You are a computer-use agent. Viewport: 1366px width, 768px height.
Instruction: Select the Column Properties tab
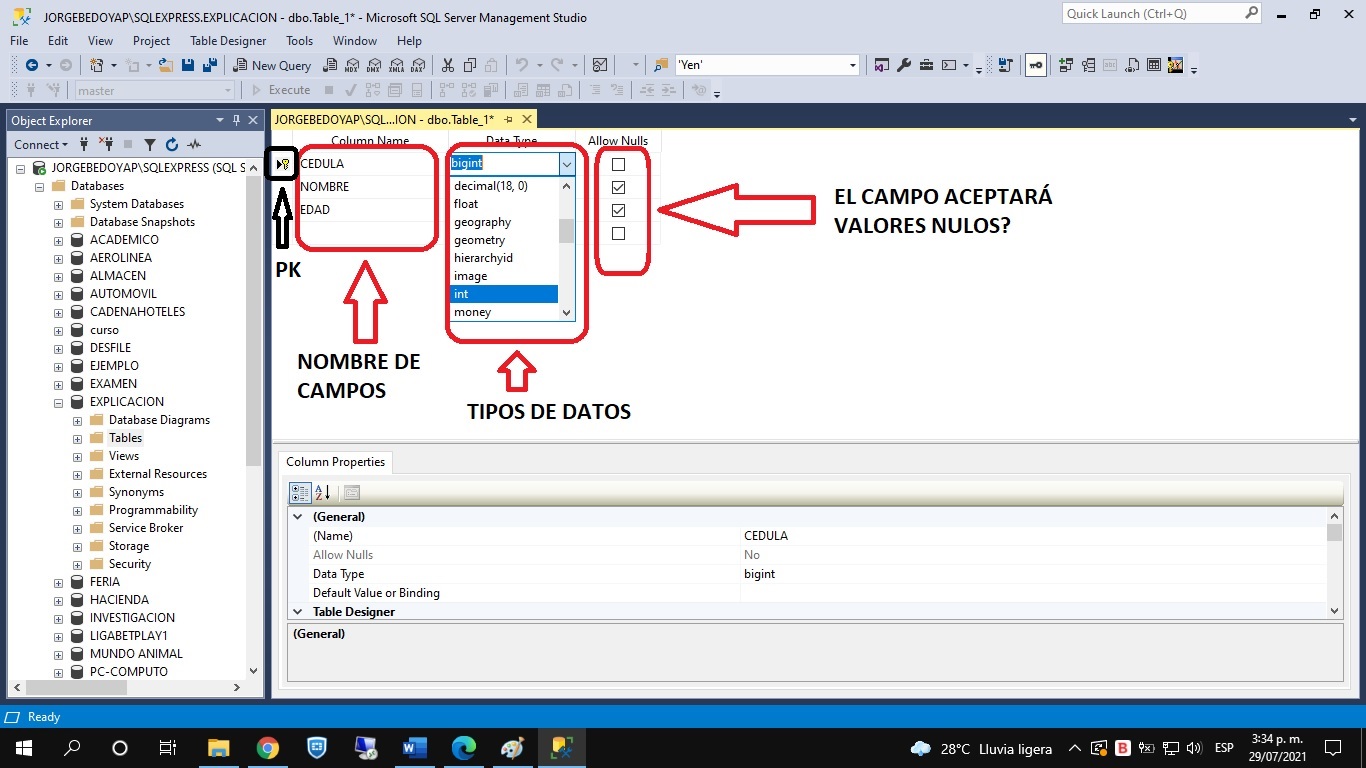tap(336, 462)
